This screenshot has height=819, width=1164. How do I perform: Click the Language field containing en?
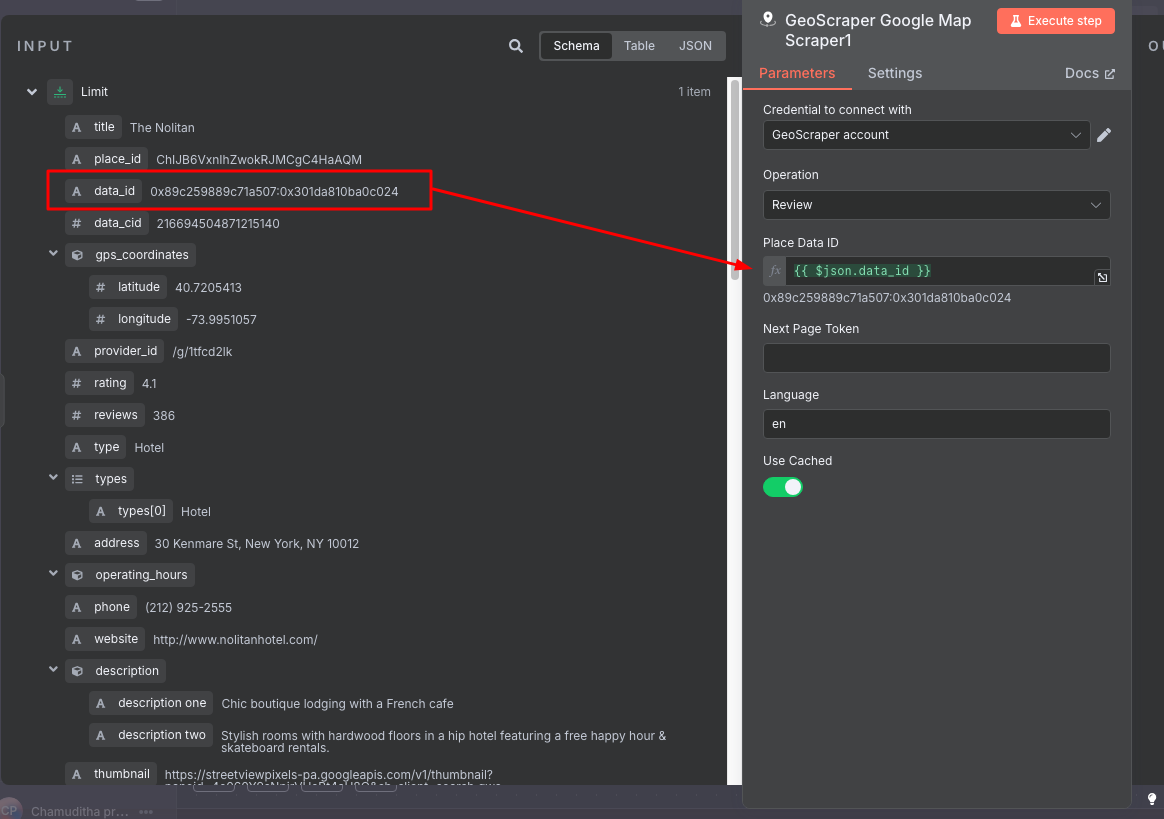click(936, 424)
